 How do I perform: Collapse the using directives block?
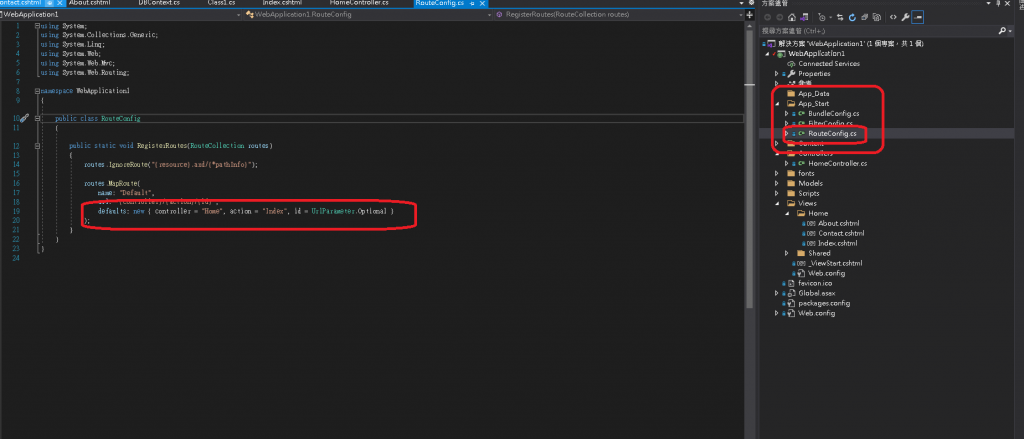(x=37, y=25)
